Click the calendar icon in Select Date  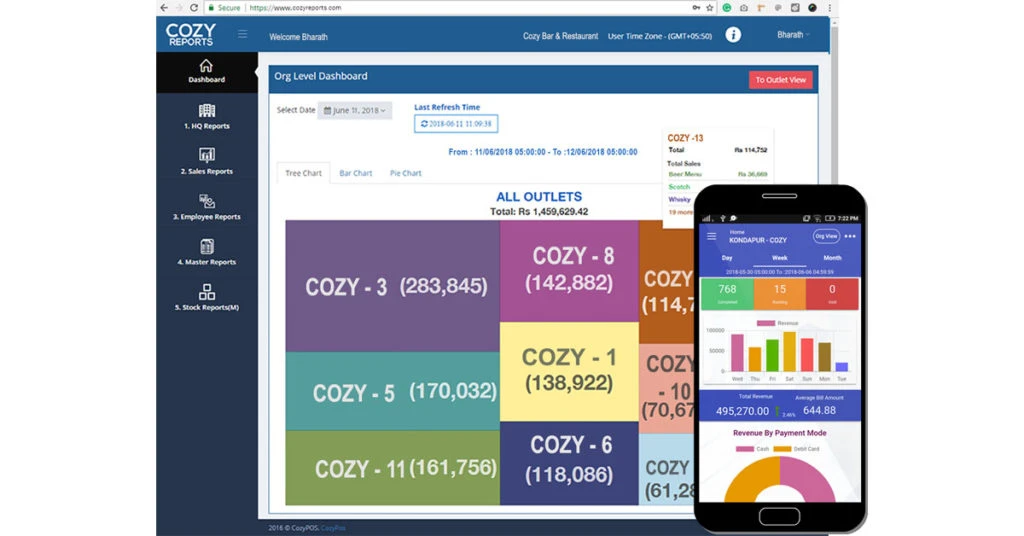coord(327,110)
